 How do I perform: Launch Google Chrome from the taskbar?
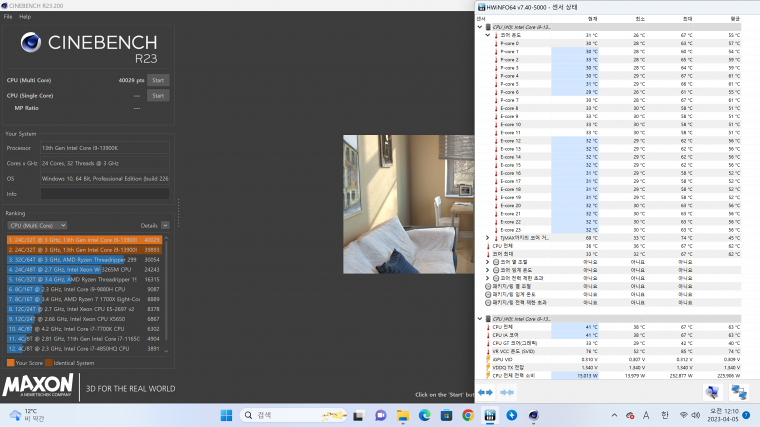468,415
